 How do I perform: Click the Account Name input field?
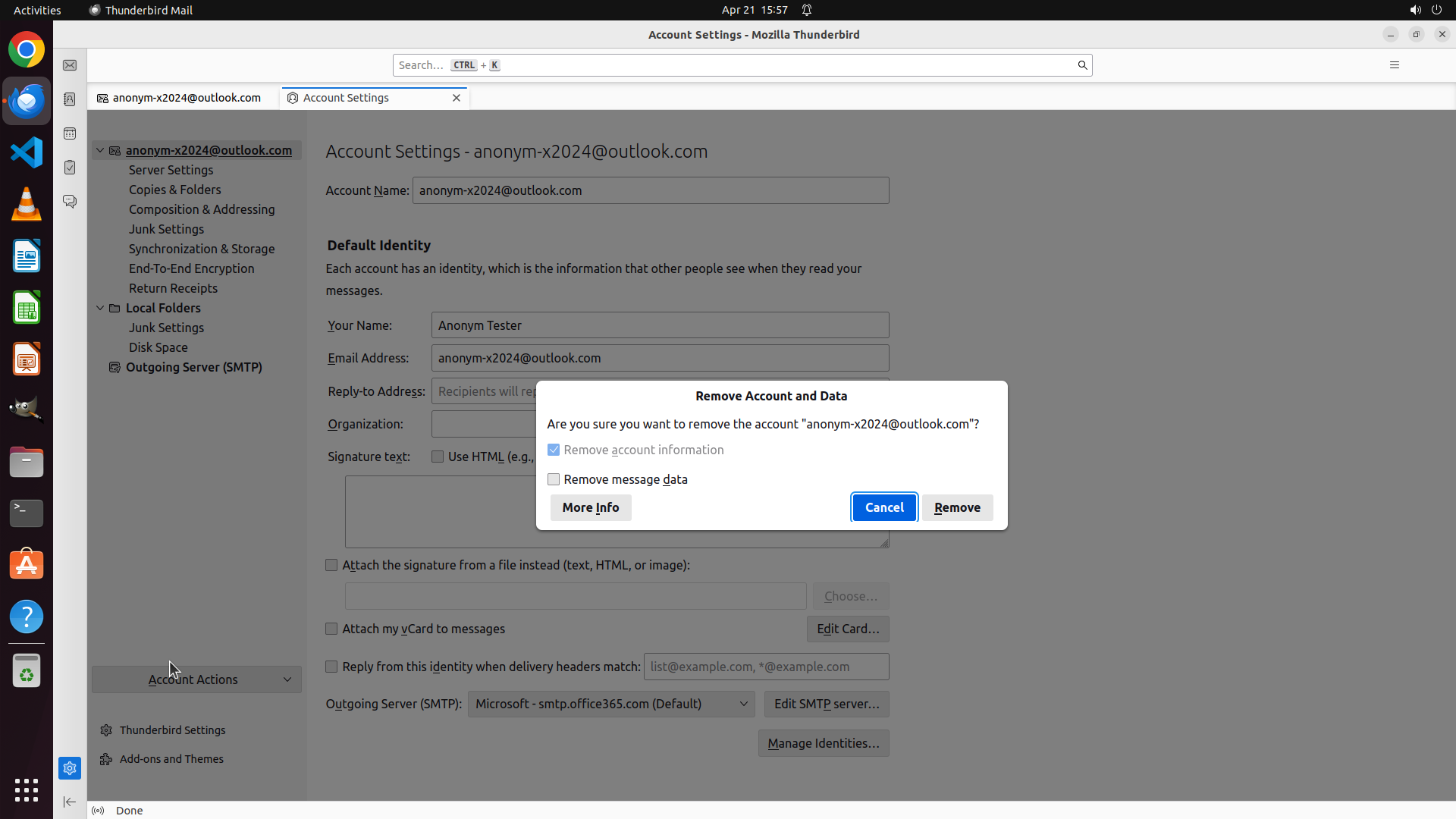pyautogui.click(x=650, y=190)
